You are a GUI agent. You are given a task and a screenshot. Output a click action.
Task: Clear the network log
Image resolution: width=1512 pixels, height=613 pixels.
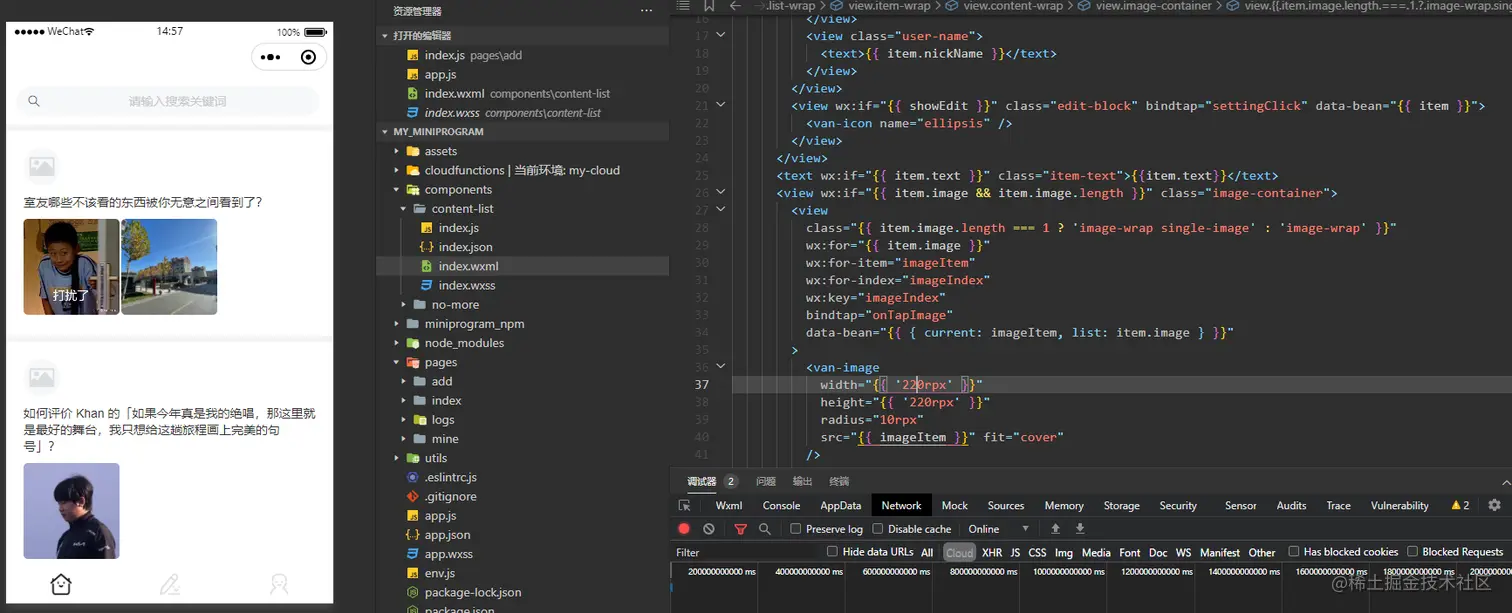(x=709, y=529)
